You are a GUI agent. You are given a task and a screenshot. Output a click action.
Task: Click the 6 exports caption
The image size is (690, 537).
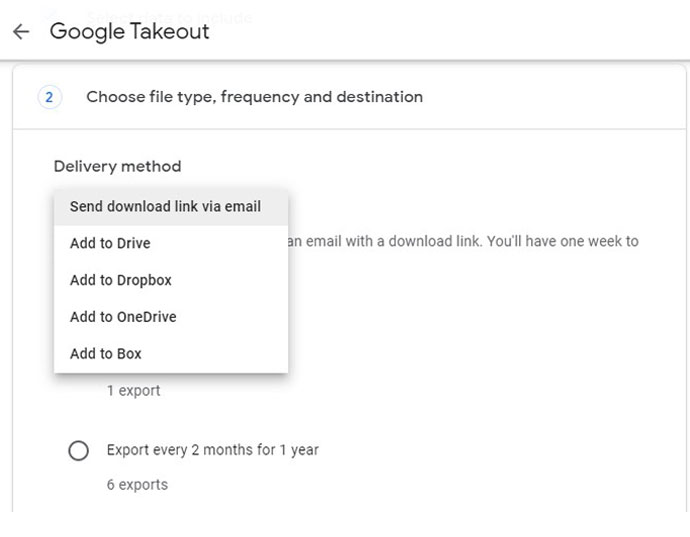(x=137, y=485)
